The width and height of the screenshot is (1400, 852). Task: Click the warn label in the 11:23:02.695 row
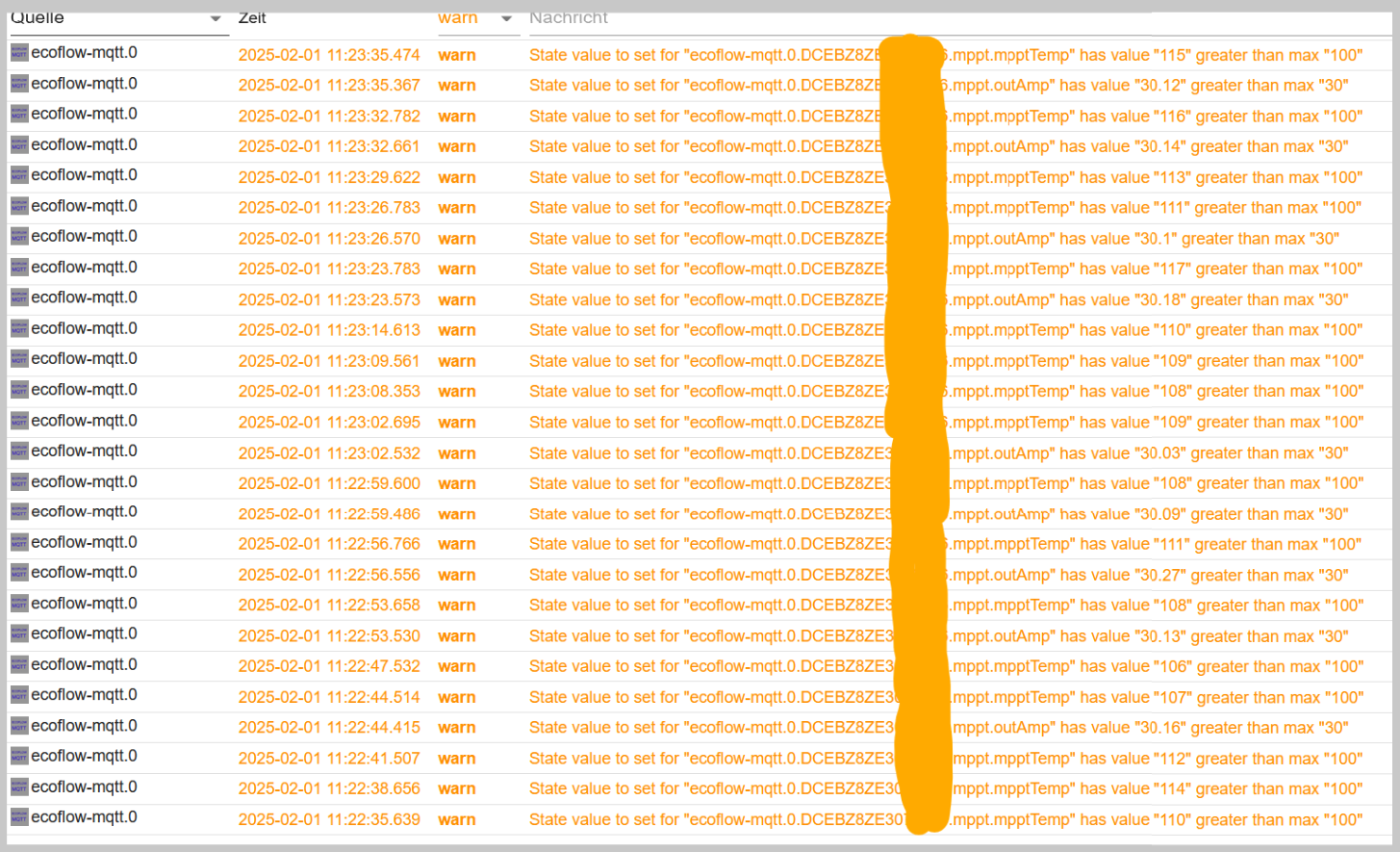[x=457, y=423]
